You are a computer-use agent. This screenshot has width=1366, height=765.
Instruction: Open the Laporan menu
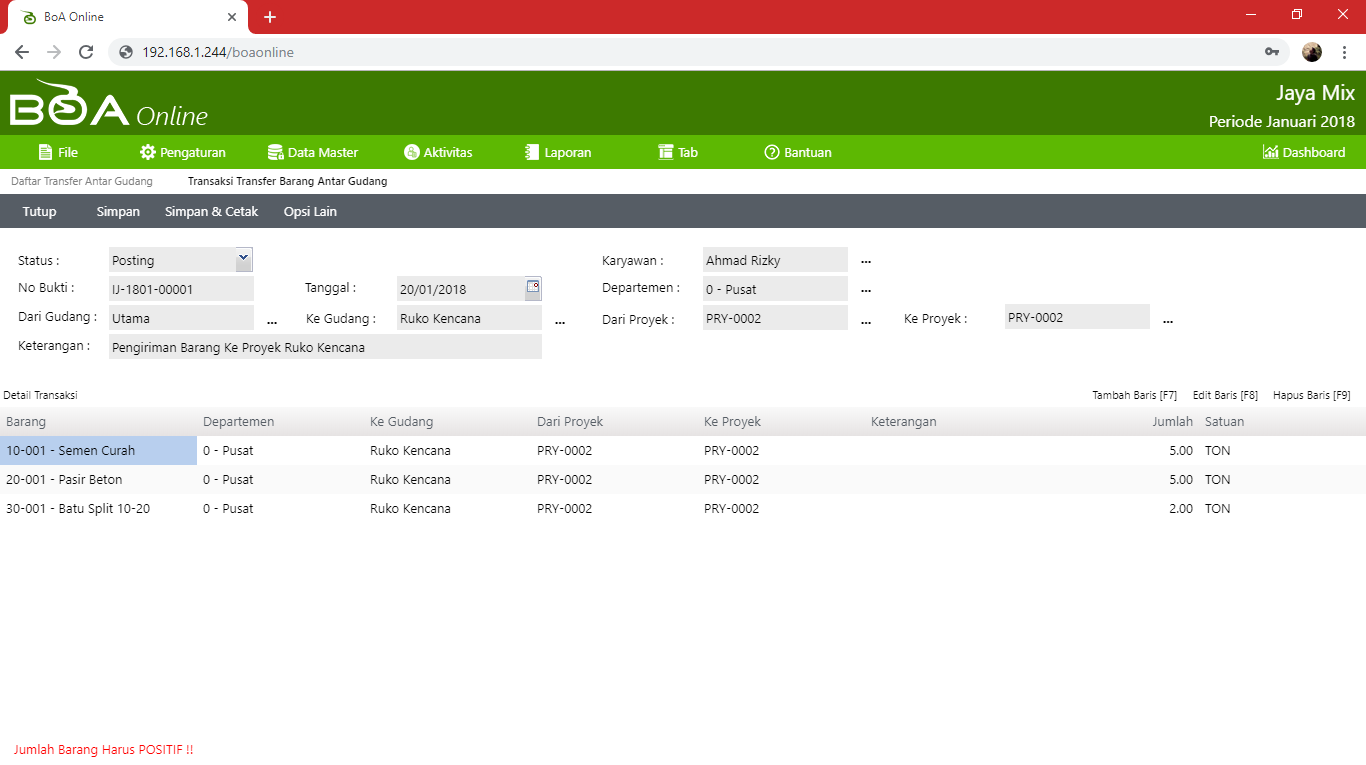tap(557, 153)
